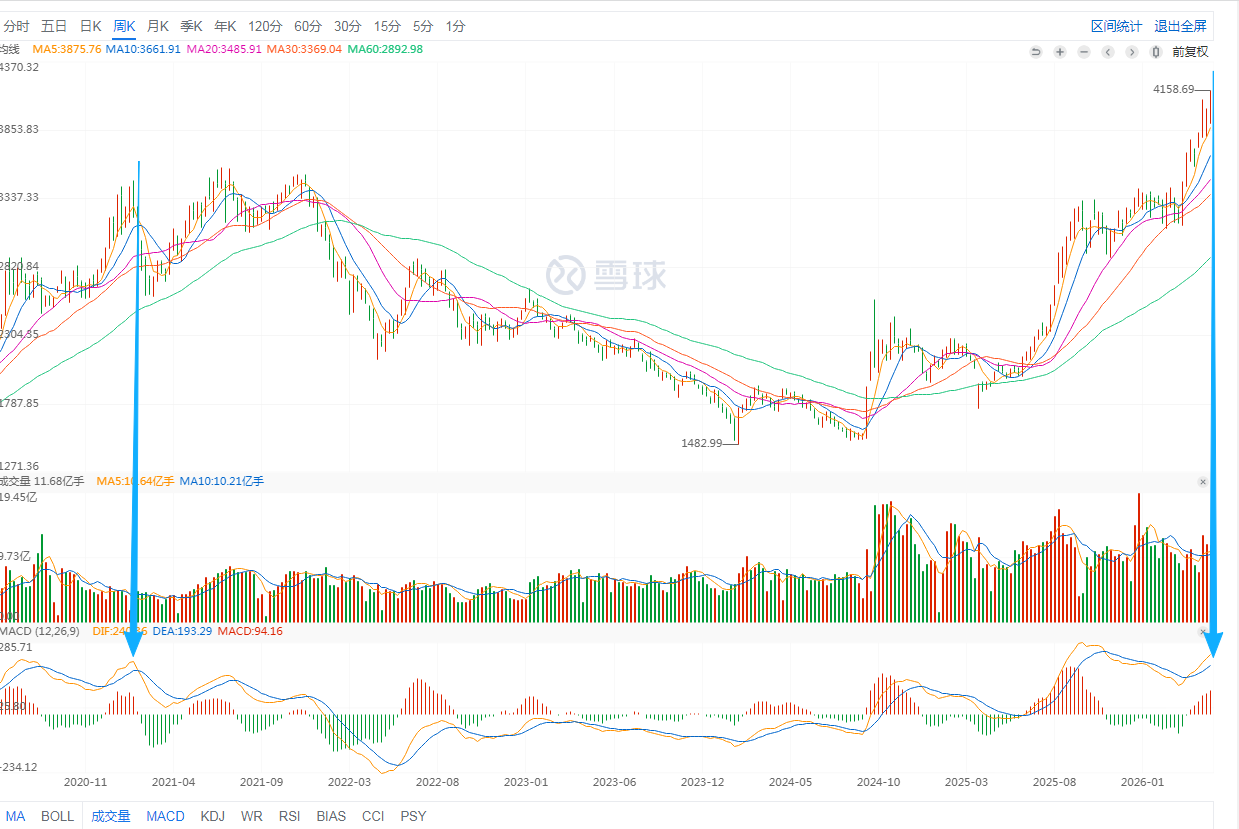The height and width of the screenshot is (829, 1239).
Task: Shift chart right with right-arrow icon
Action: [x=1132, y=52]
